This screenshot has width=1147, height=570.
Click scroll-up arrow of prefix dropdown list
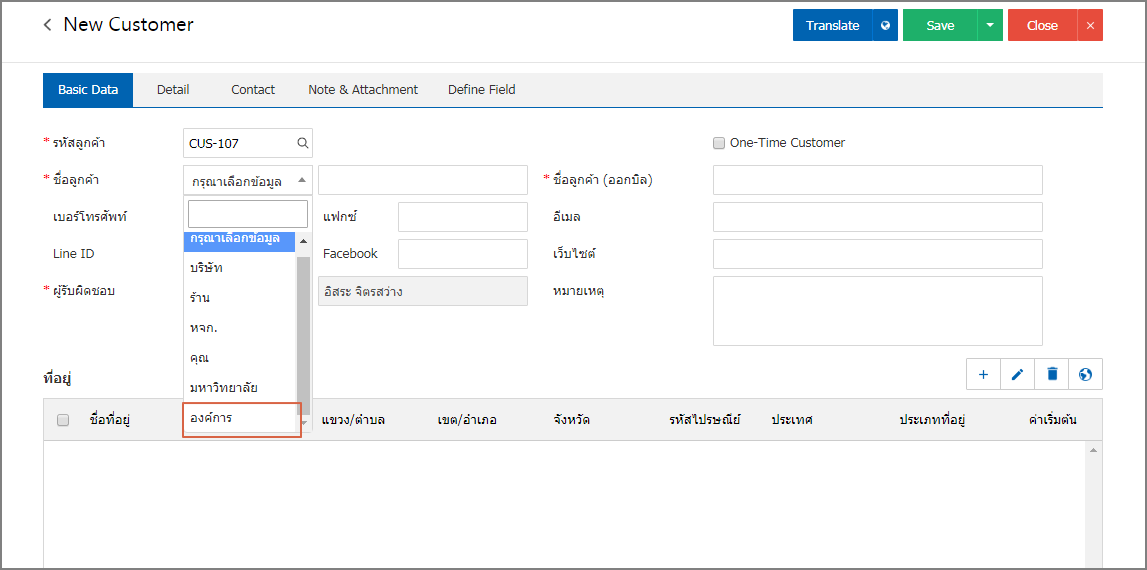coord(304,241)
